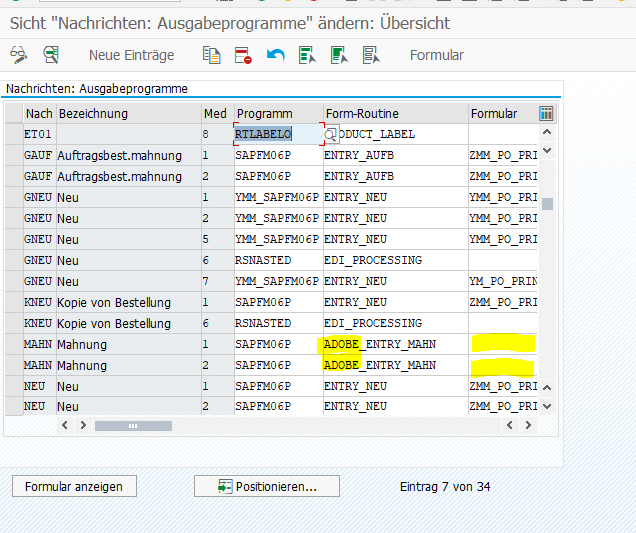
Task: Toggle display/change mode glasses-pencil icon
Action: click(18, 55)
